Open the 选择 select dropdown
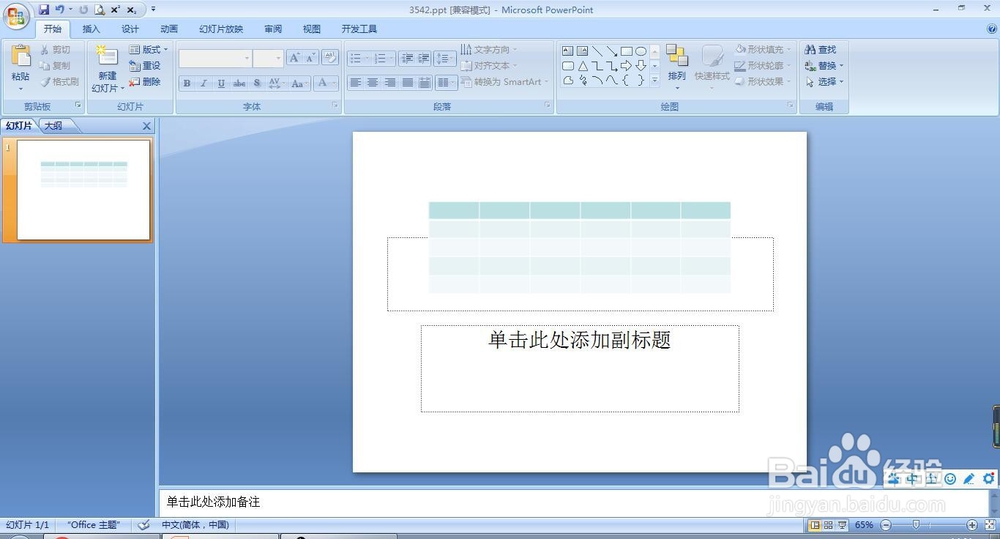Screen dimensions: 1000x539 tap(841, 82)
